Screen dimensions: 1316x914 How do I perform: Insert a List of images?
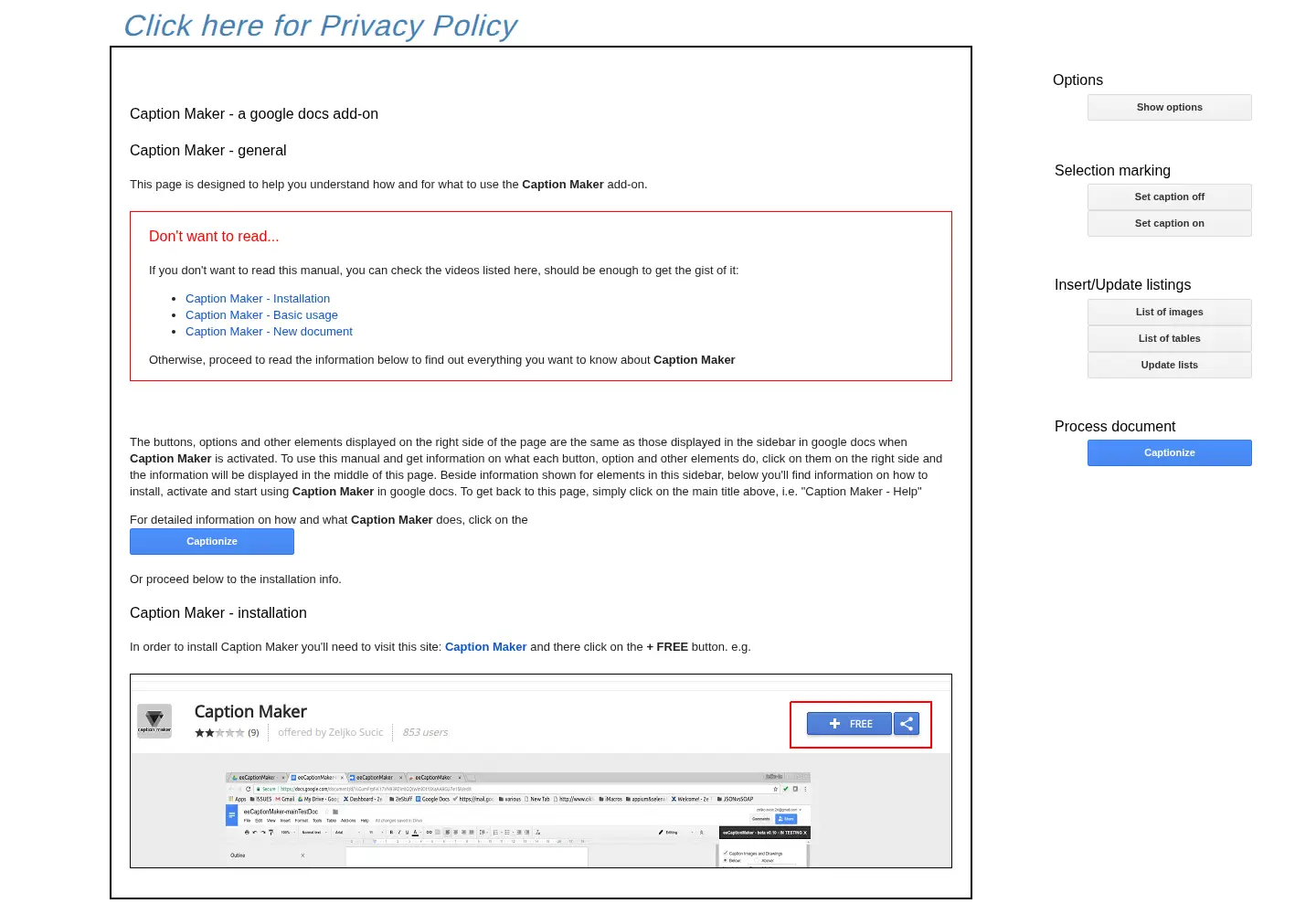pyautogui.click(x=1170, y=312)
